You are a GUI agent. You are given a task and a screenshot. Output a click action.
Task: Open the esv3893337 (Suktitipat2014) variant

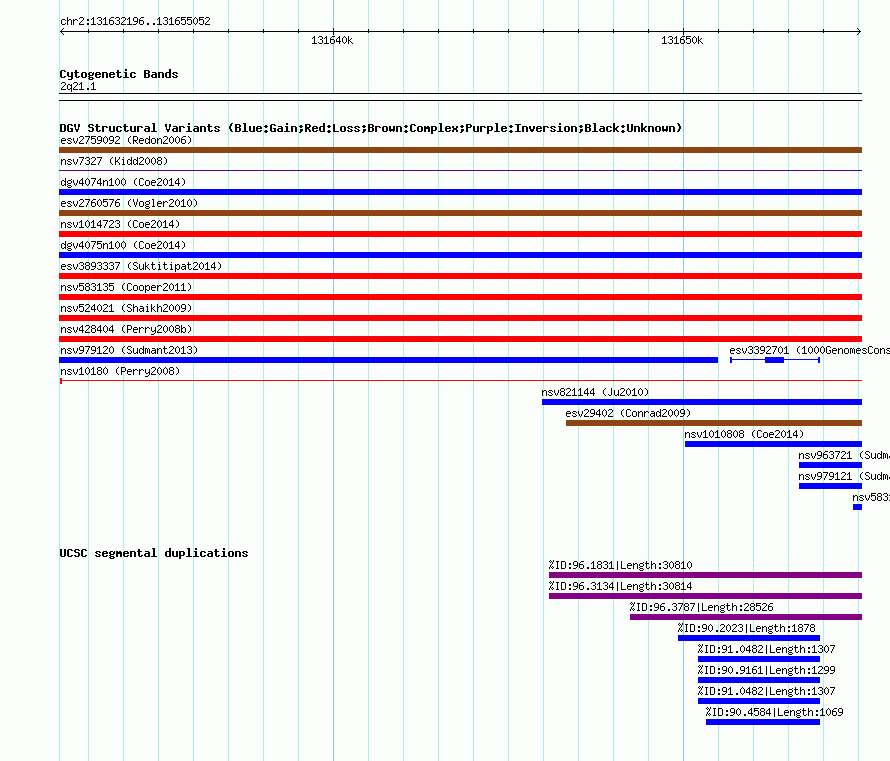coord(460,276)
